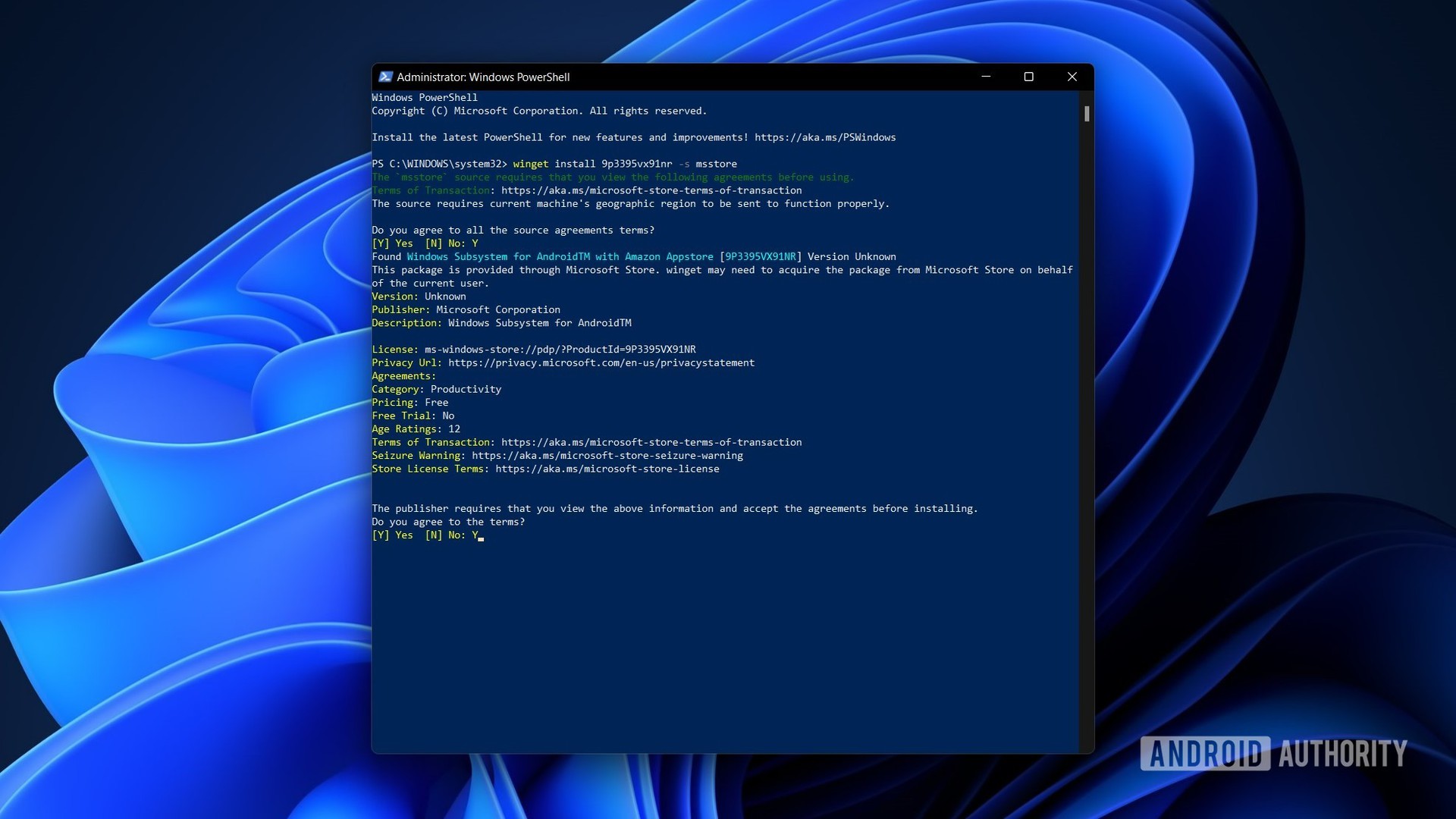This screenshot has width=1456, height=819.
Task: Click 'Do you agree to all the source agreements terms?'
Action: (x=513, y=231)
